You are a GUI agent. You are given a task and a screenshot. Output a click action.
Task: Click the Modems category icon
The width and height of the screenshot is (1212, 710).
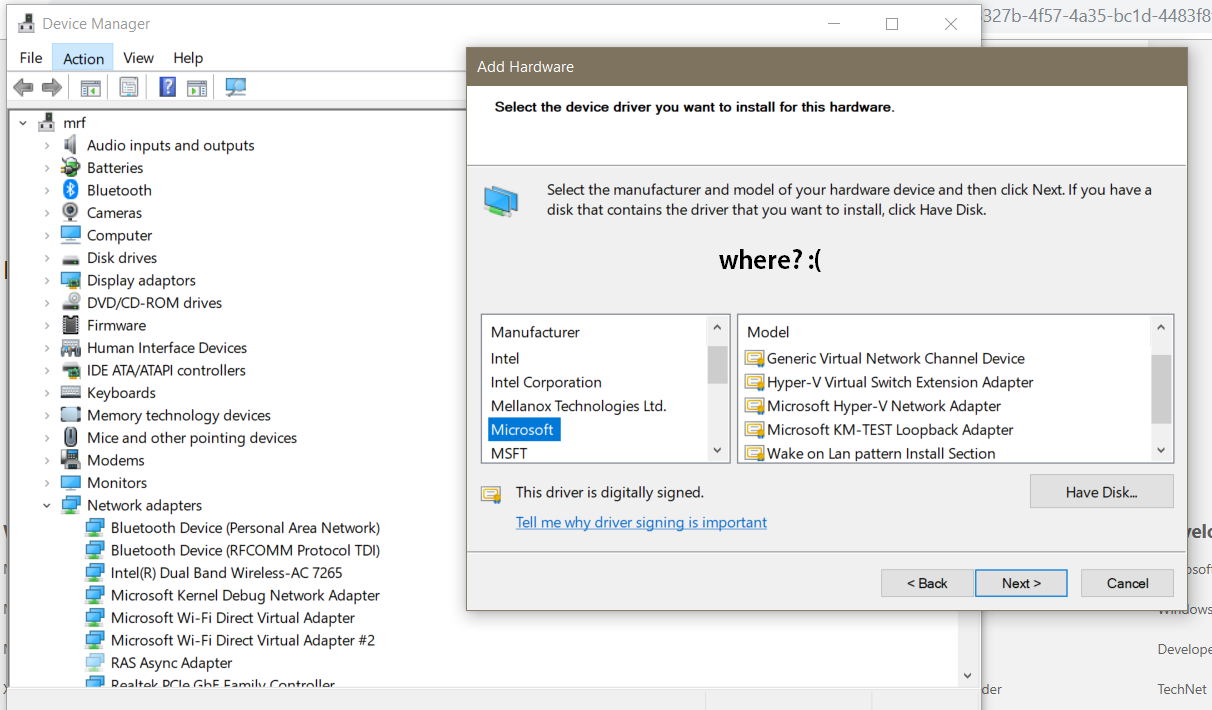[70, 460]
